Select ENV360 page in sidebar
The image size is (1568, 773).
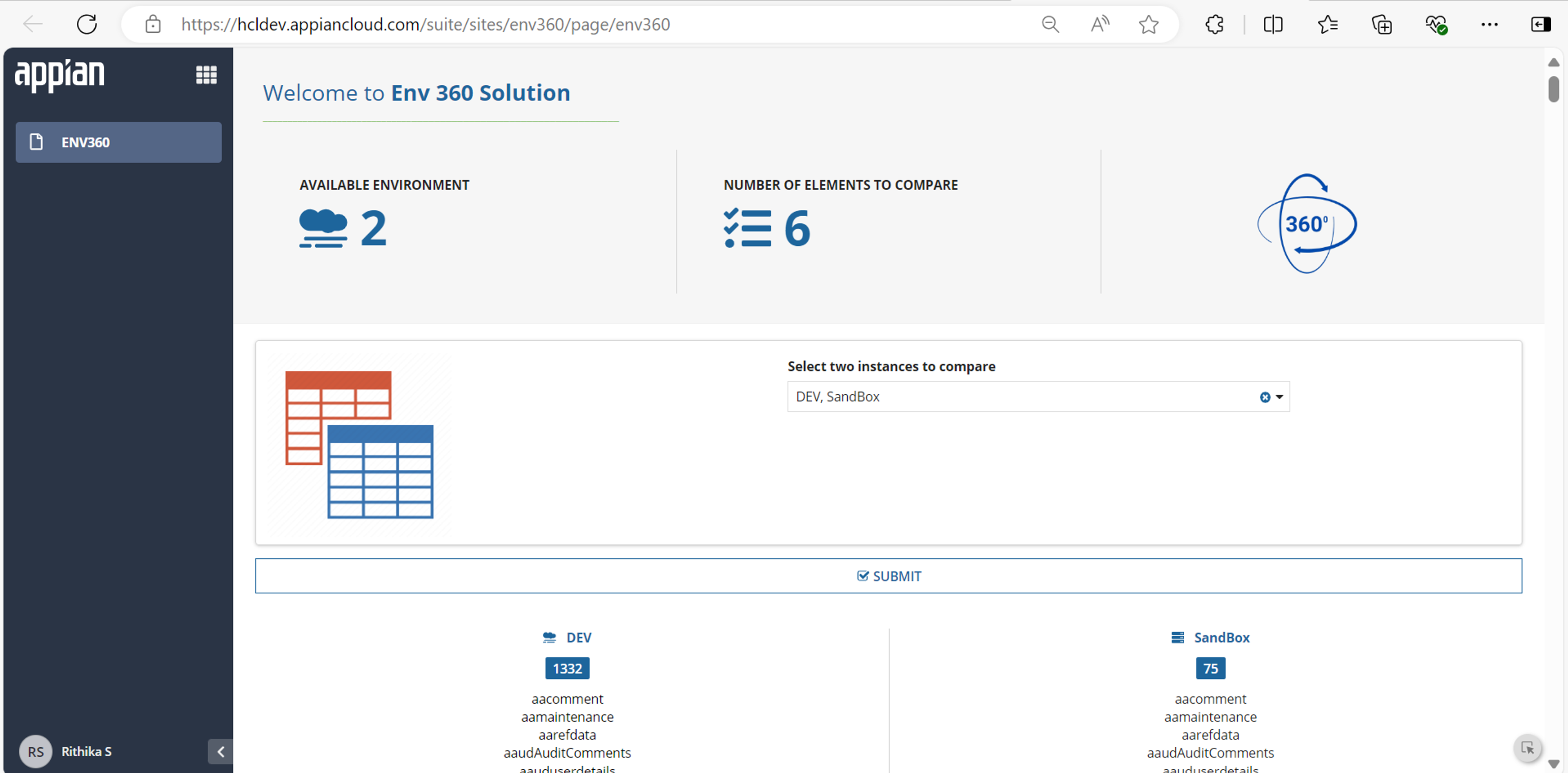[119, 142]
